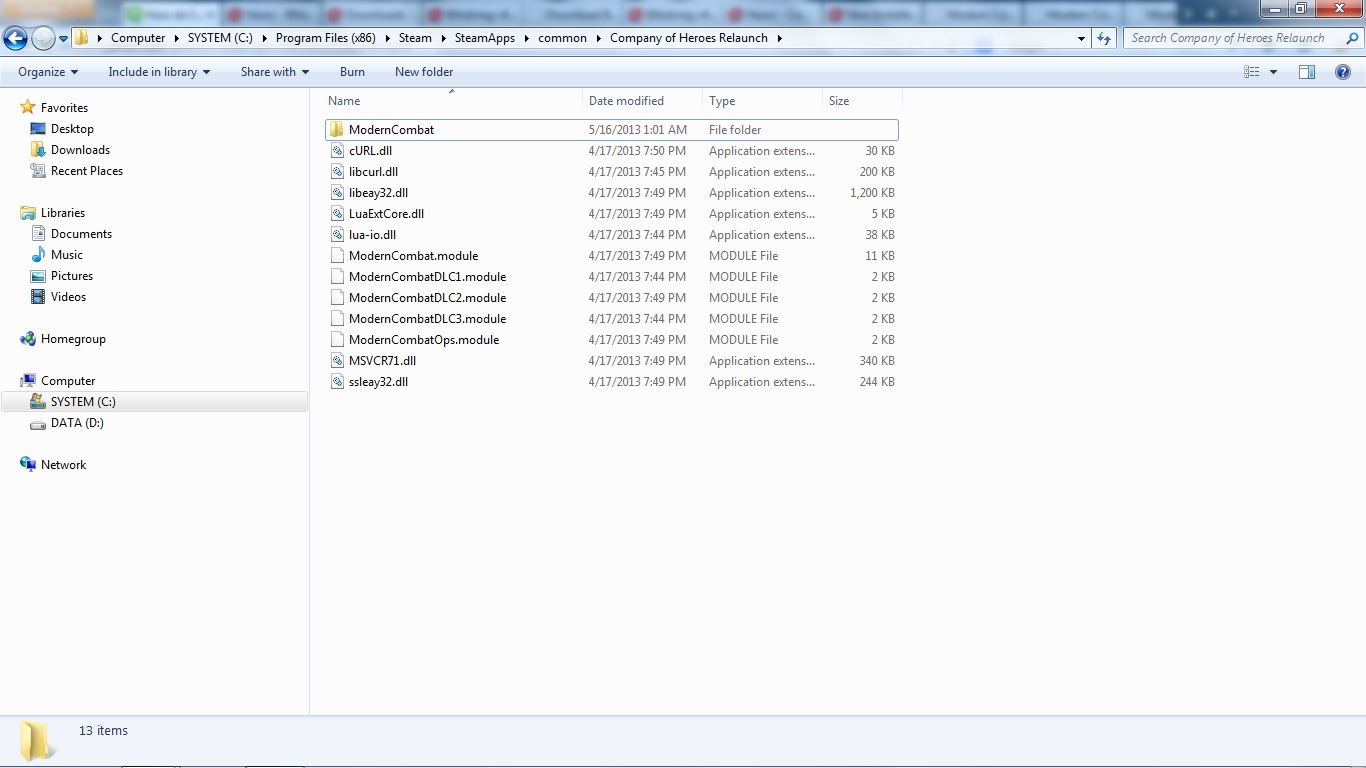Navigate to the Steam breadcrumb
The image size is (1366, 768).
(415, 38)
